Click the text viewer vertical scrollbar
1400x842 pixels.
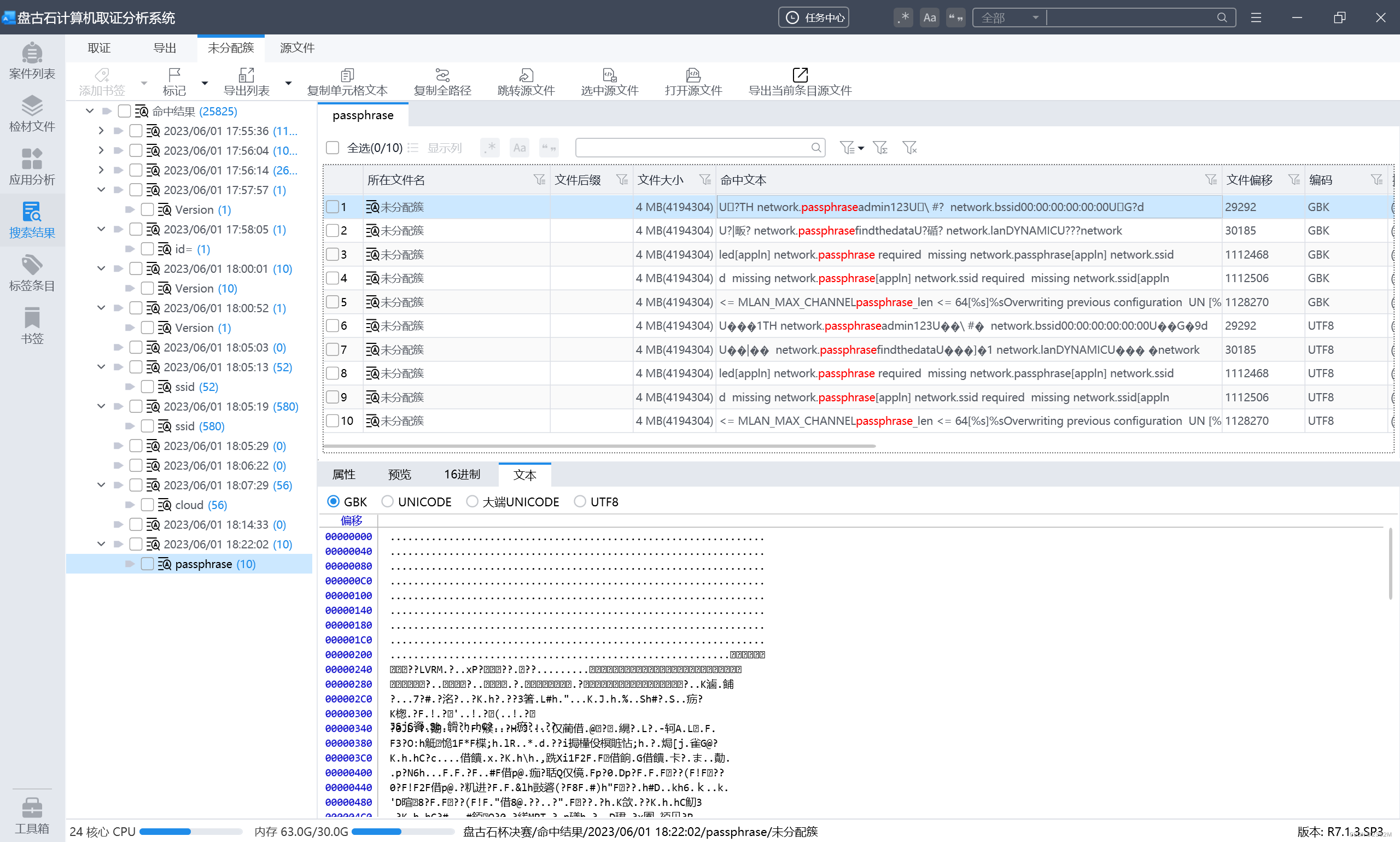click(1390, 564)
